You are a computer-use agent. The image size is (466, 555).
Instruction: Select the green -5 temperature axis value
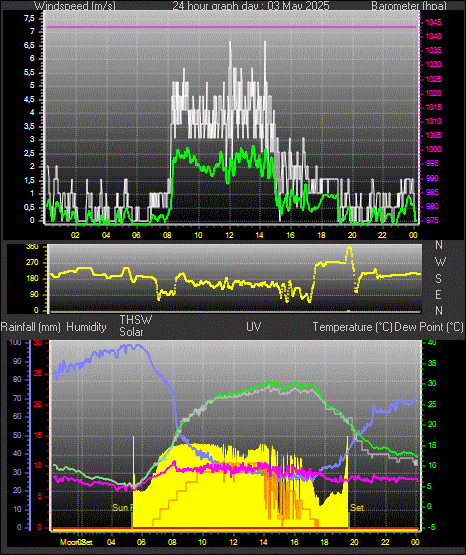(432, 527)
